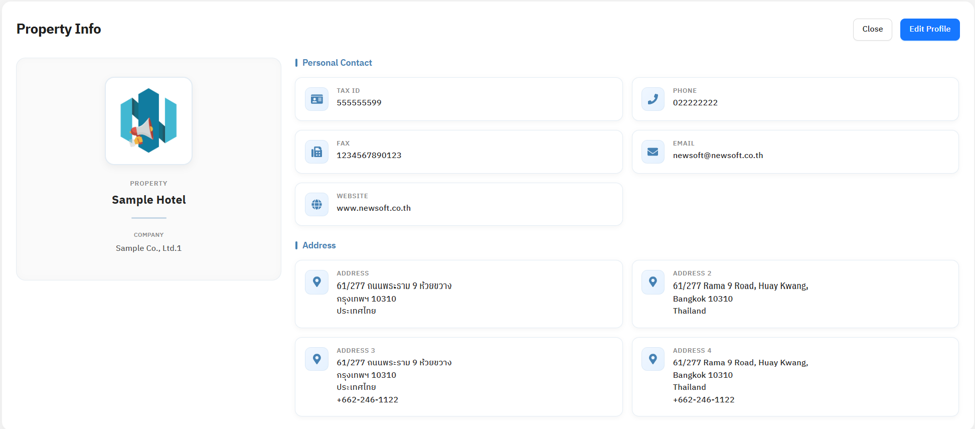This screenshot has height=429, width=975.
Task: Click the newsoft@newsoft.co.th email address
Action: pyautogui.click(x=718, y=155)
